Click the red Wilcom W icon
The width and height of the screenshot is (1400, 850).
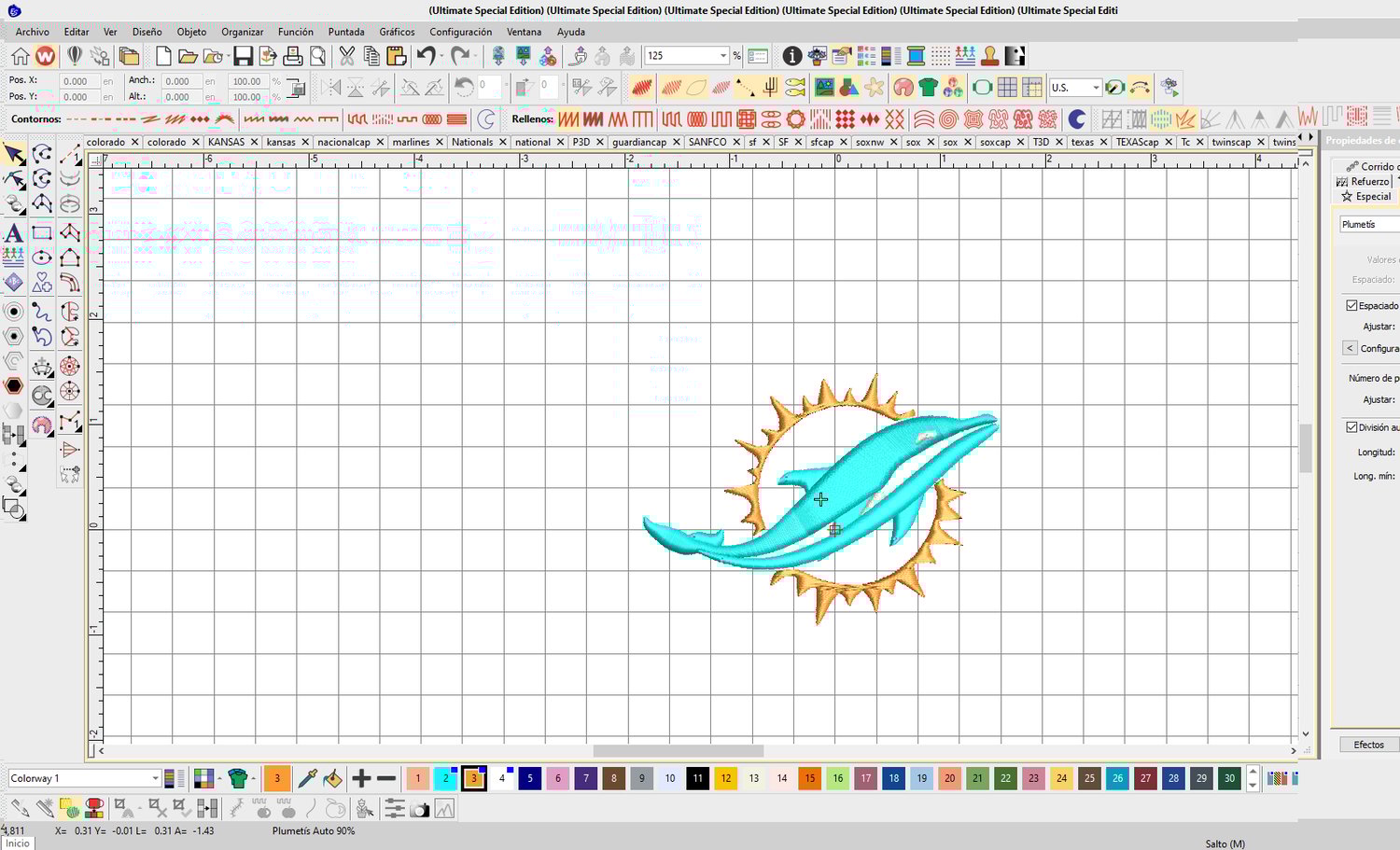point(45,57)
